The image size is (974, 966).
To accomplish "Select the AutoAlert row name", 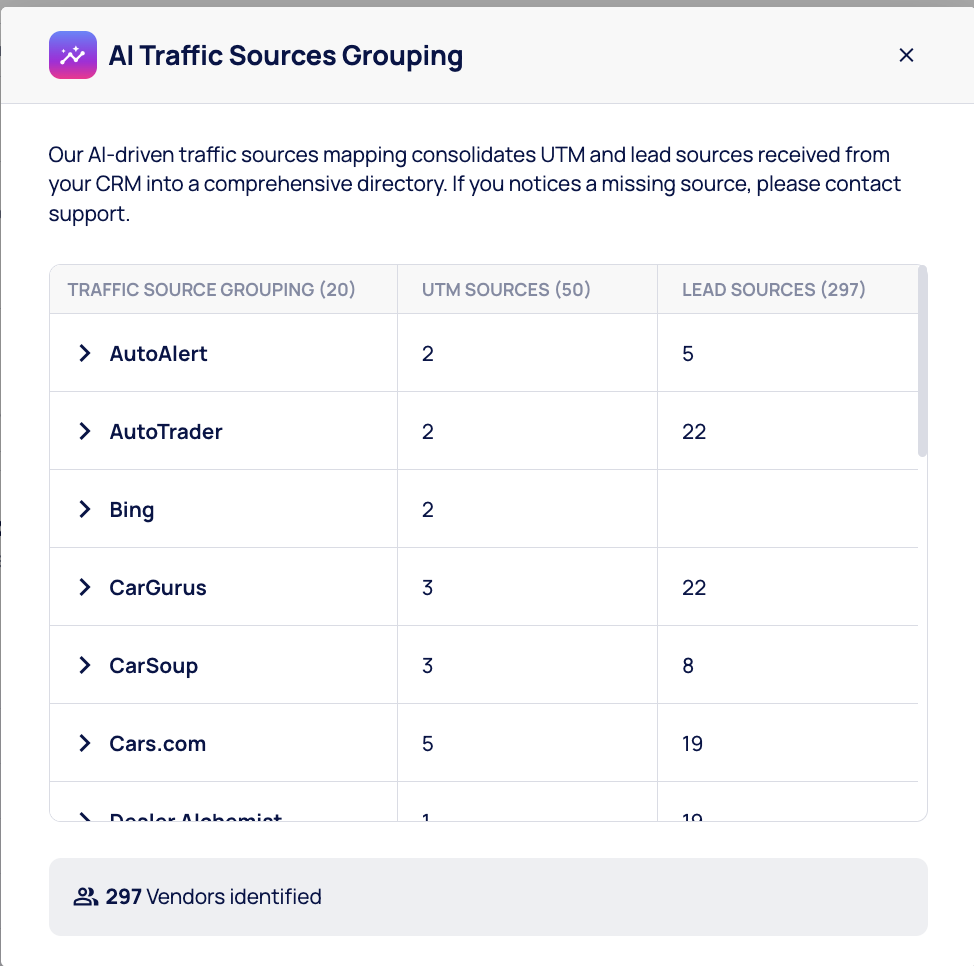I will point(158,353).
